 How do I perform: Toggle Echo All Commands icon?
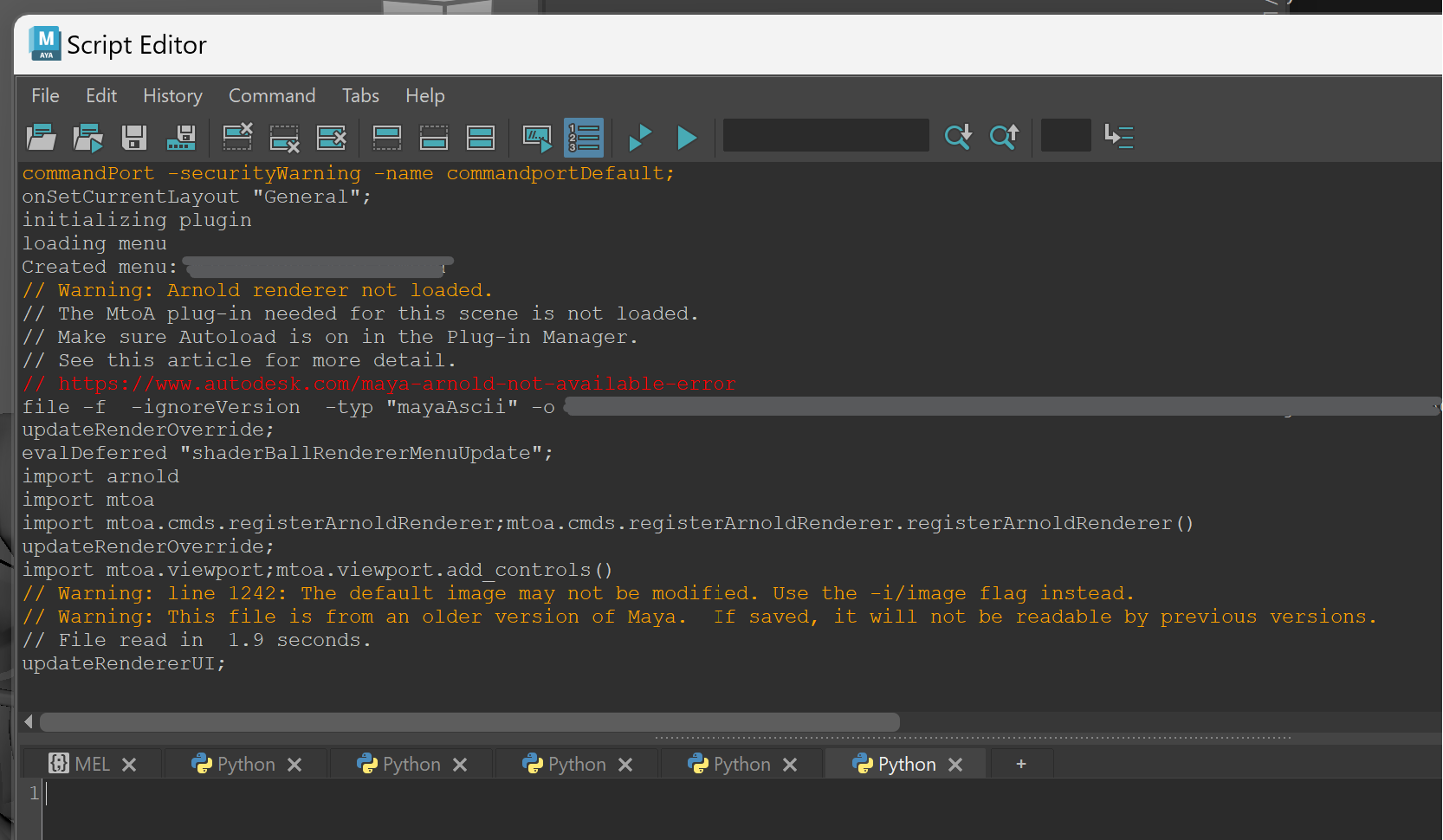click(537, 137)
